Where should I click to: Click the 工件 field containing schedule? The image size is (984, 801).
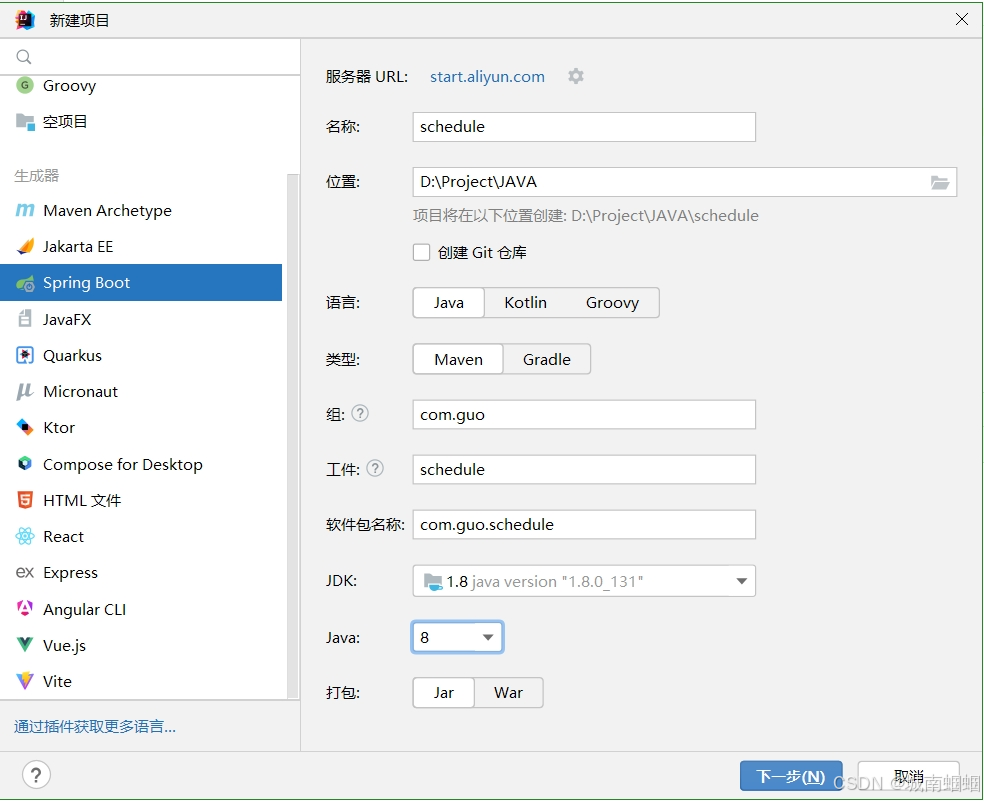(584, 470)
